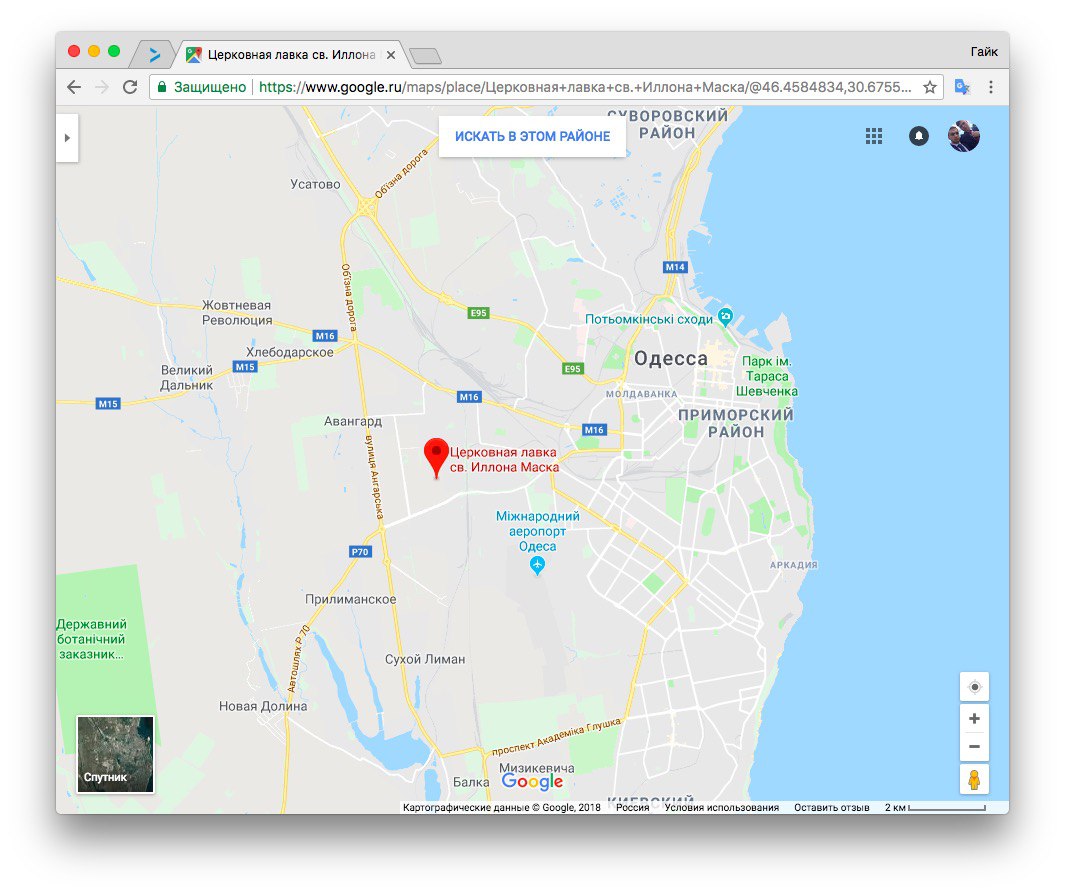Click the 2 км scale bar

[935, 808]
